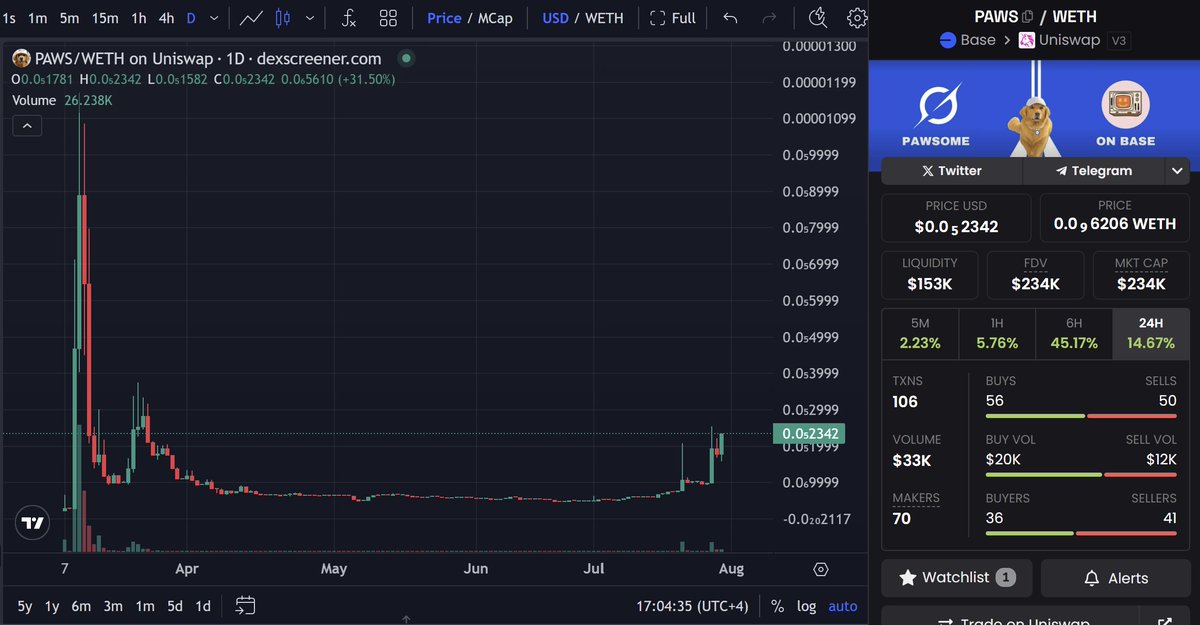Set chart range to 3m
The image size is (1200, 625).
[113, 605]
